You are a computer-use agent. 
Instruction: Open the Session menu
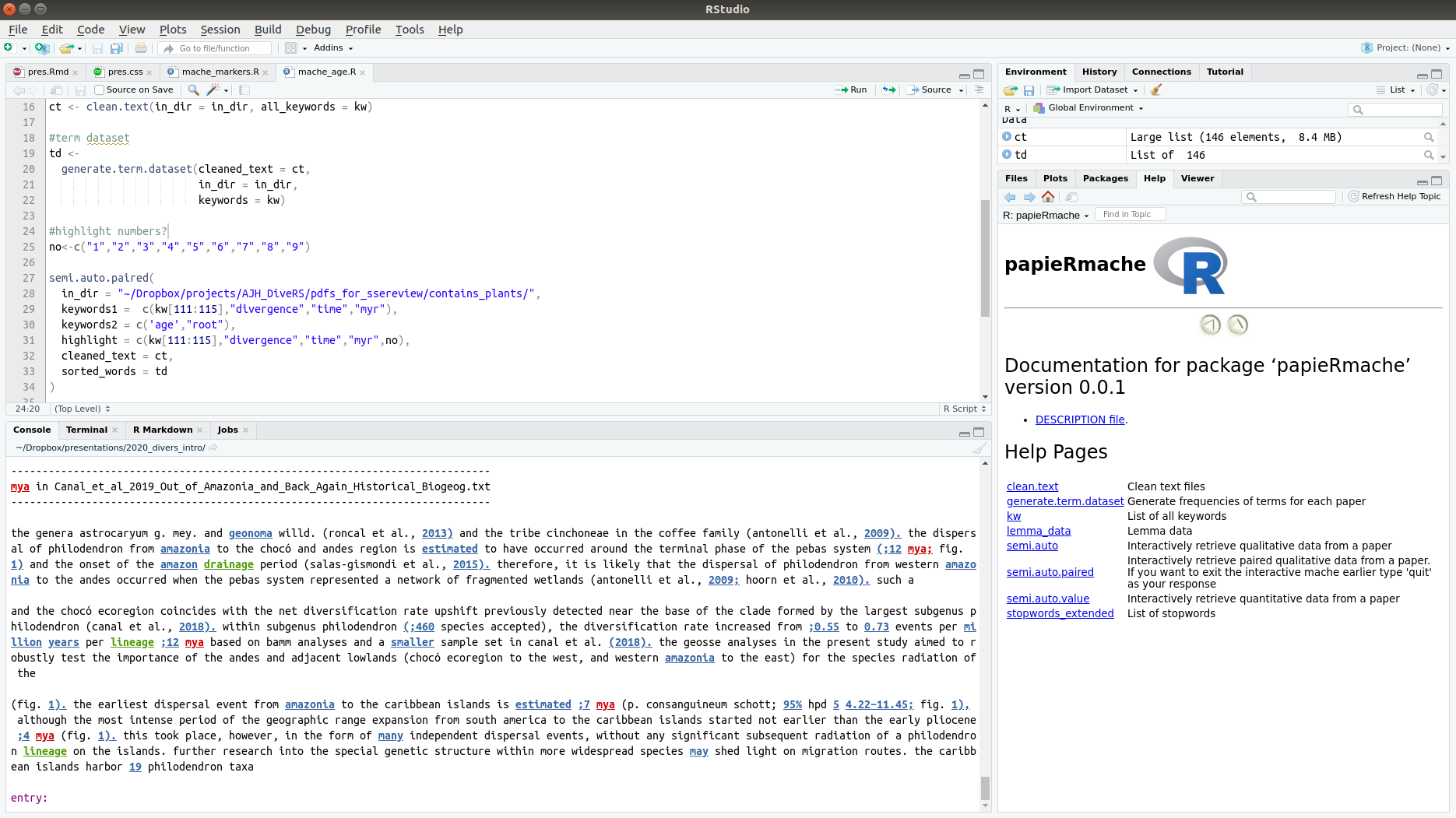click(220, 30)
